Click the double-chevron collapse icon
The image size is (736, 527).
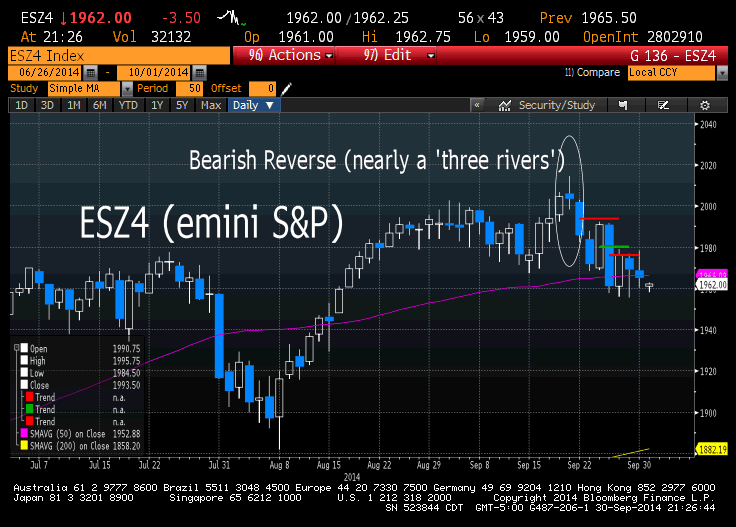point(477,105)
